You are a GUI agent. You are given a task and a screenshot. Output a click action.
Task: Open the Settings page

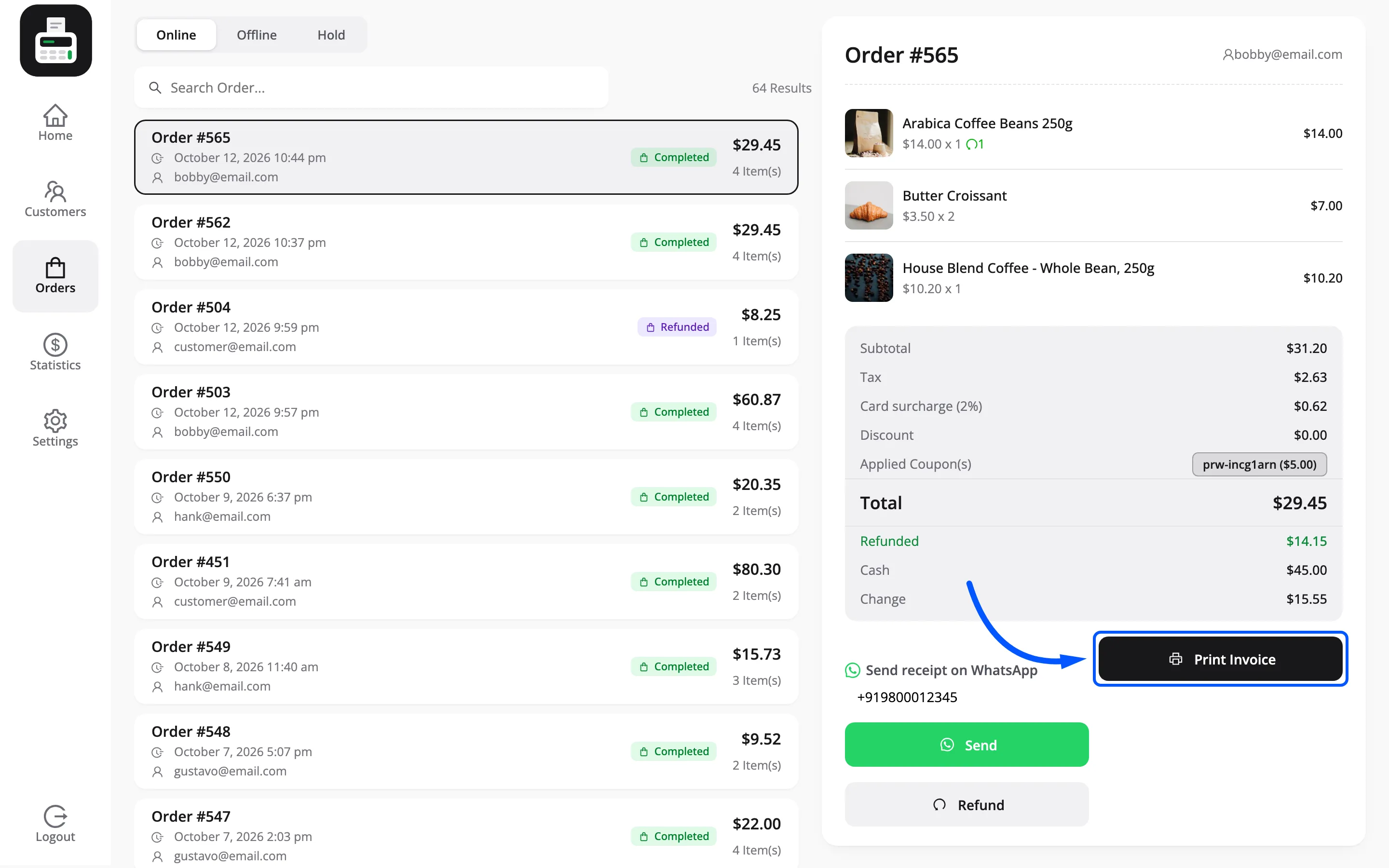tap(55, 429)
